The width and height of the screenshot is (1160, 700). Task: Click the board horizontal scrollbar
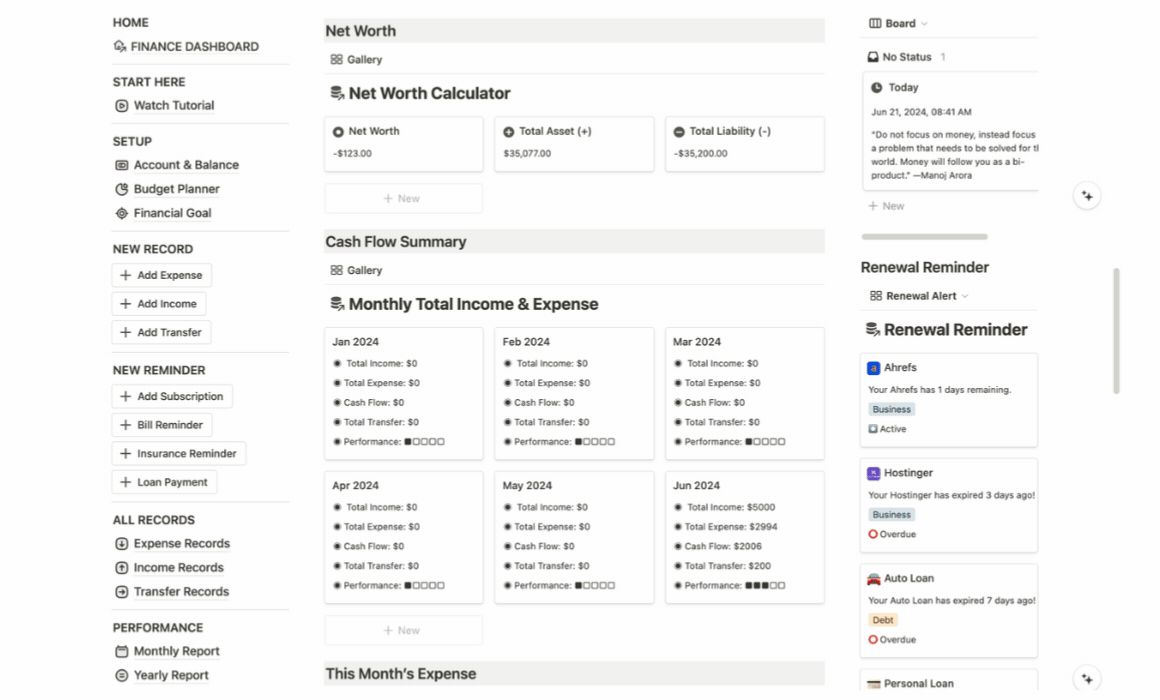[x=924, y=237]
